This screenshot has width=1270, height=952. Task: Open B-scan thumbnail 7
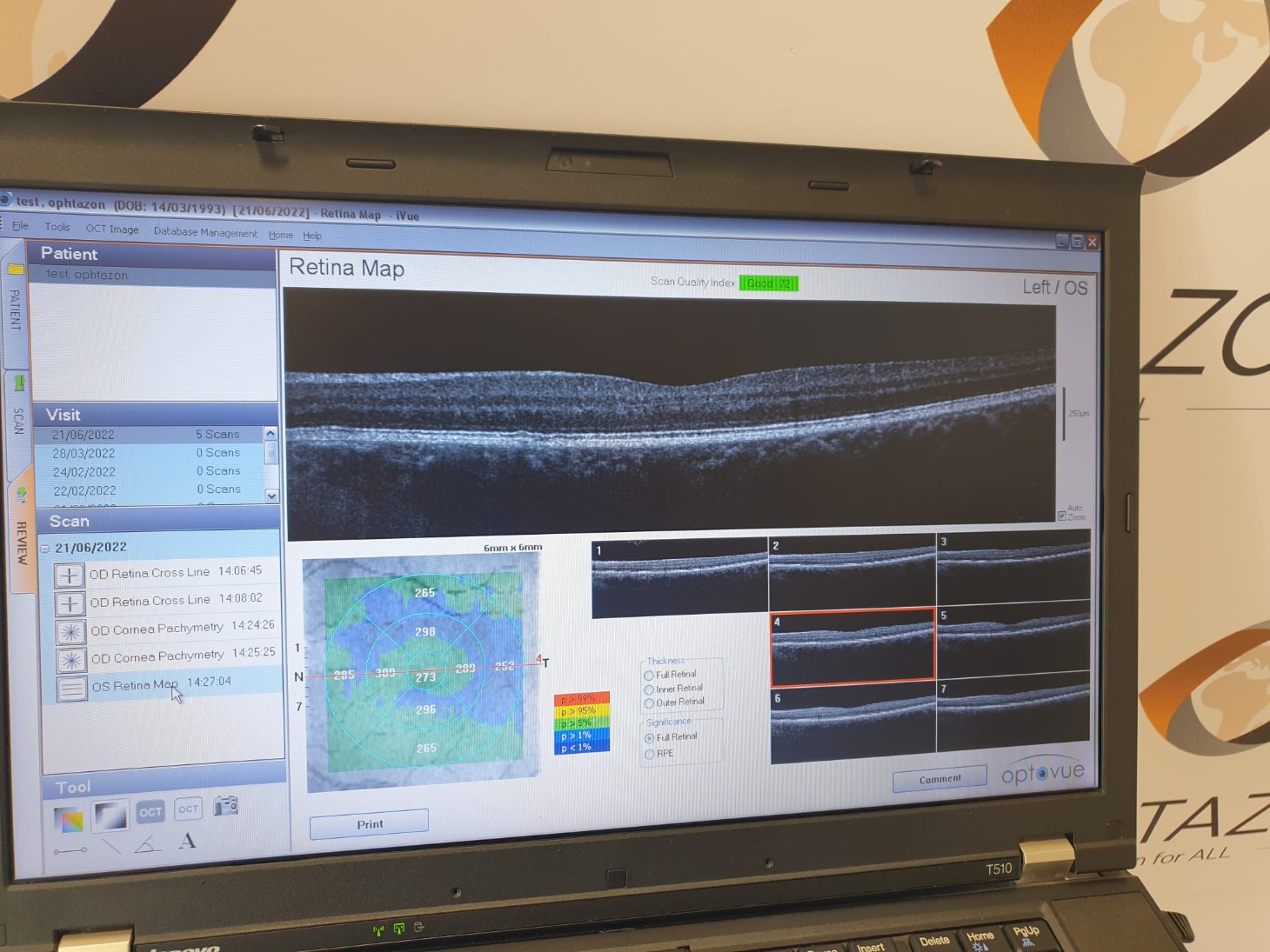pyautogui.click(x=1013, y=715)
